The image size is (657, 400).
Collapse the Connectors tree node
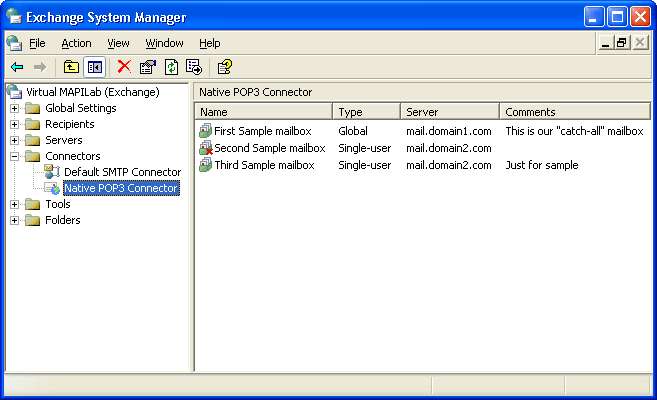(15, 156)
